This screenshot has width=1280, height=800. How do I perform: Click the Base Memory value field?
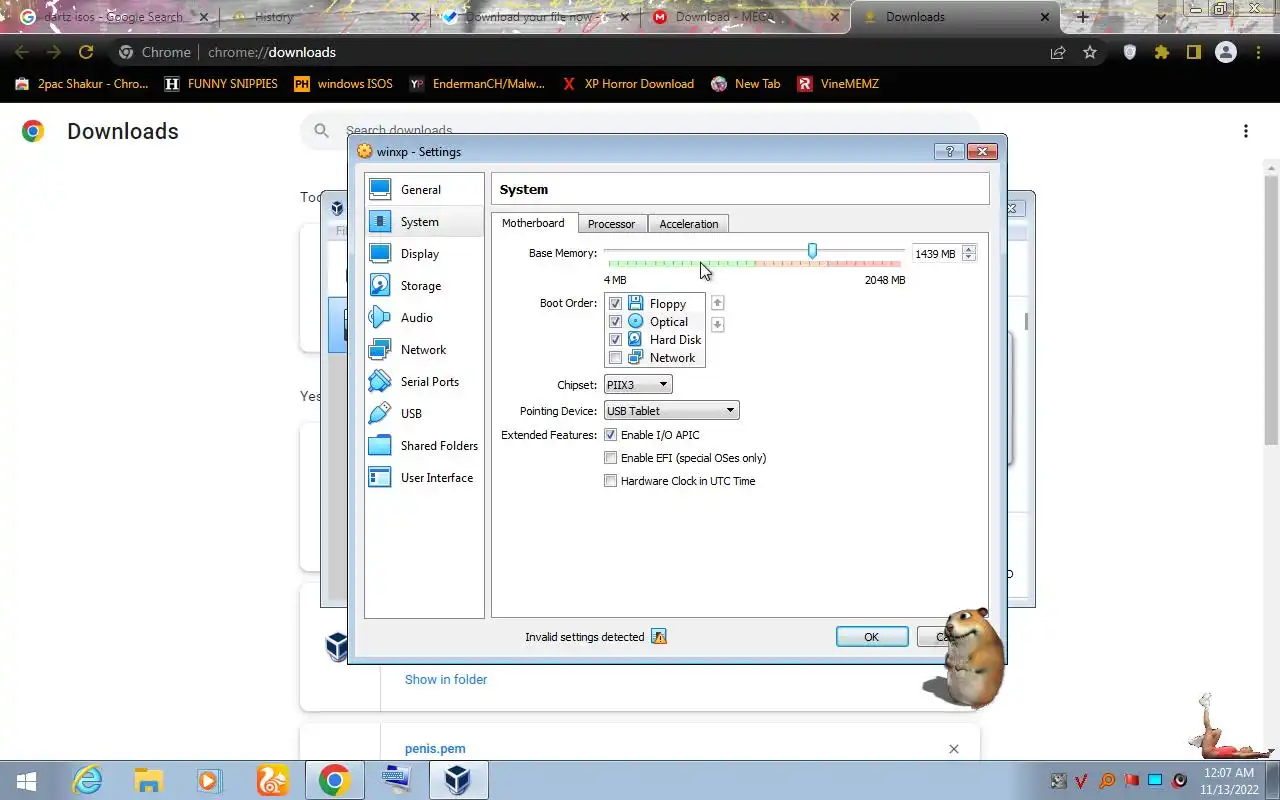[x=935, y=254]
